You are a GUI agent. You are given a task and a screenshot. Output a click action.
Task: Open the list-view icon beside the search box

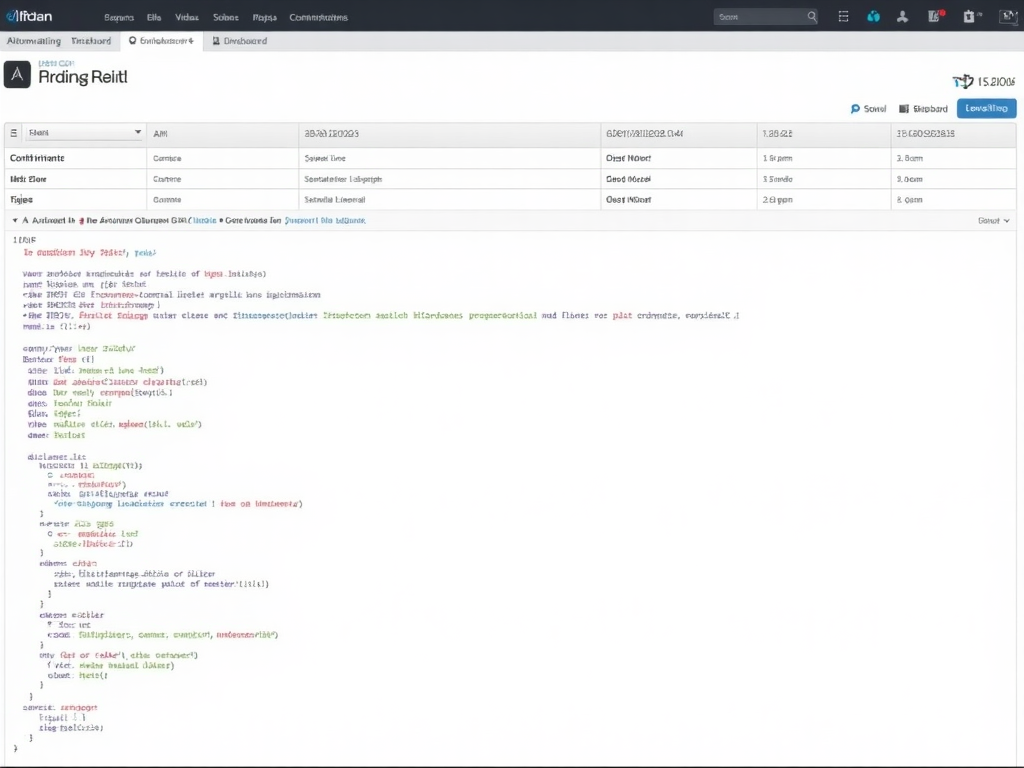[843, 16]
